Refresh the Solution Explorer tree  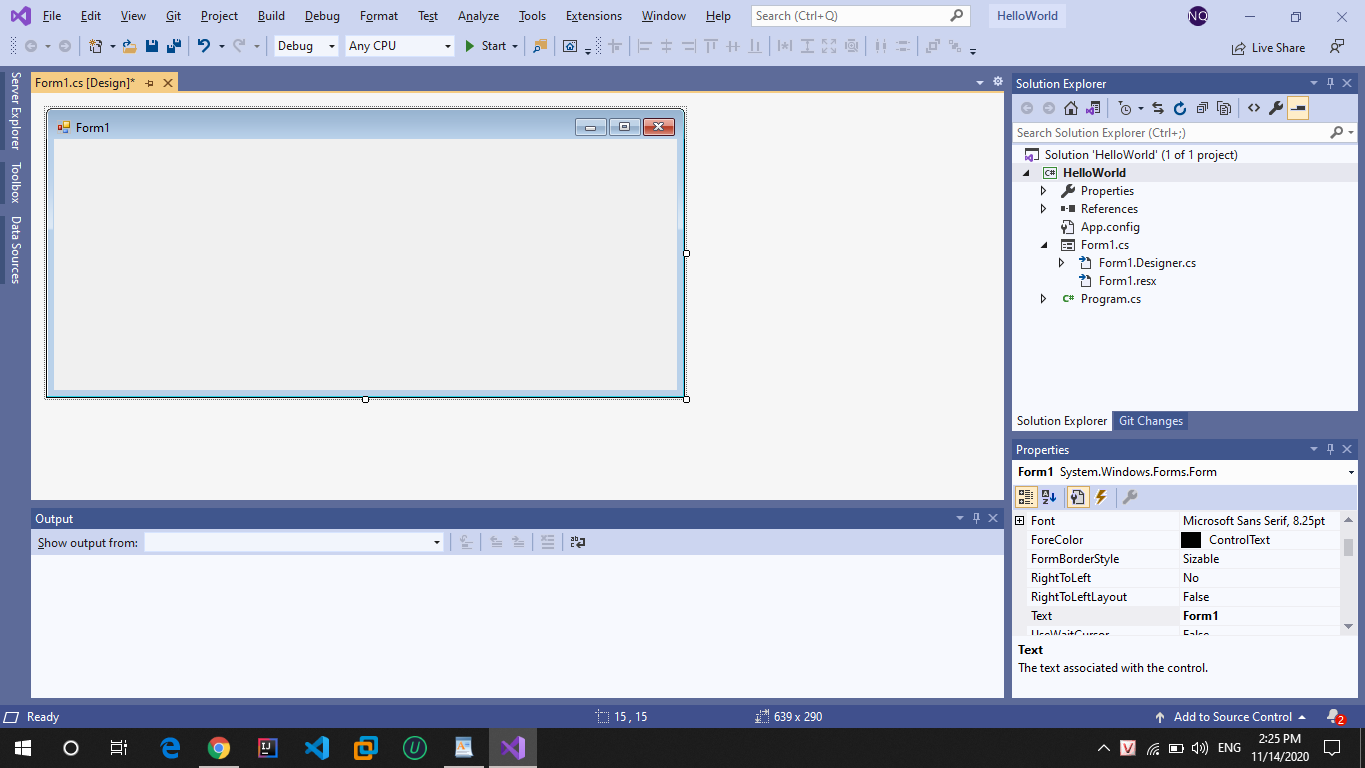(x=1179, y=108)
